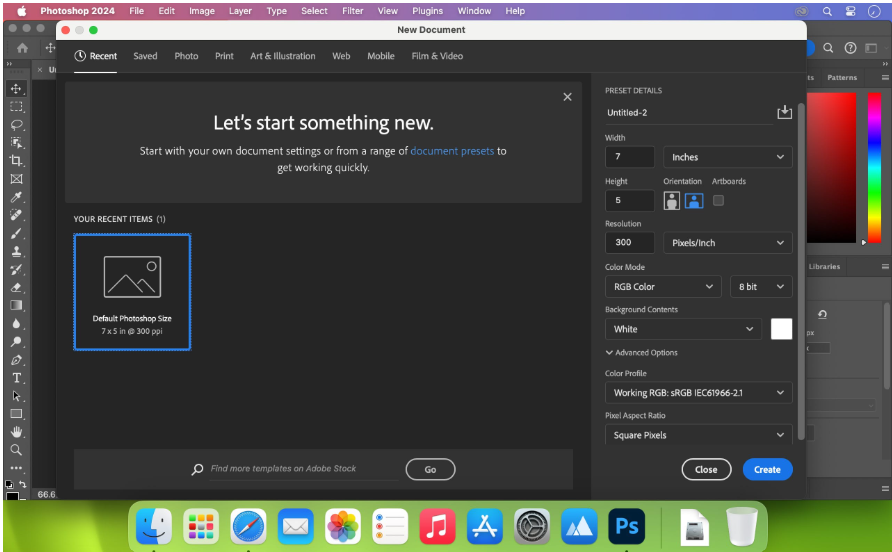Open the RGB Color mode dropdown

coord(663,287)
